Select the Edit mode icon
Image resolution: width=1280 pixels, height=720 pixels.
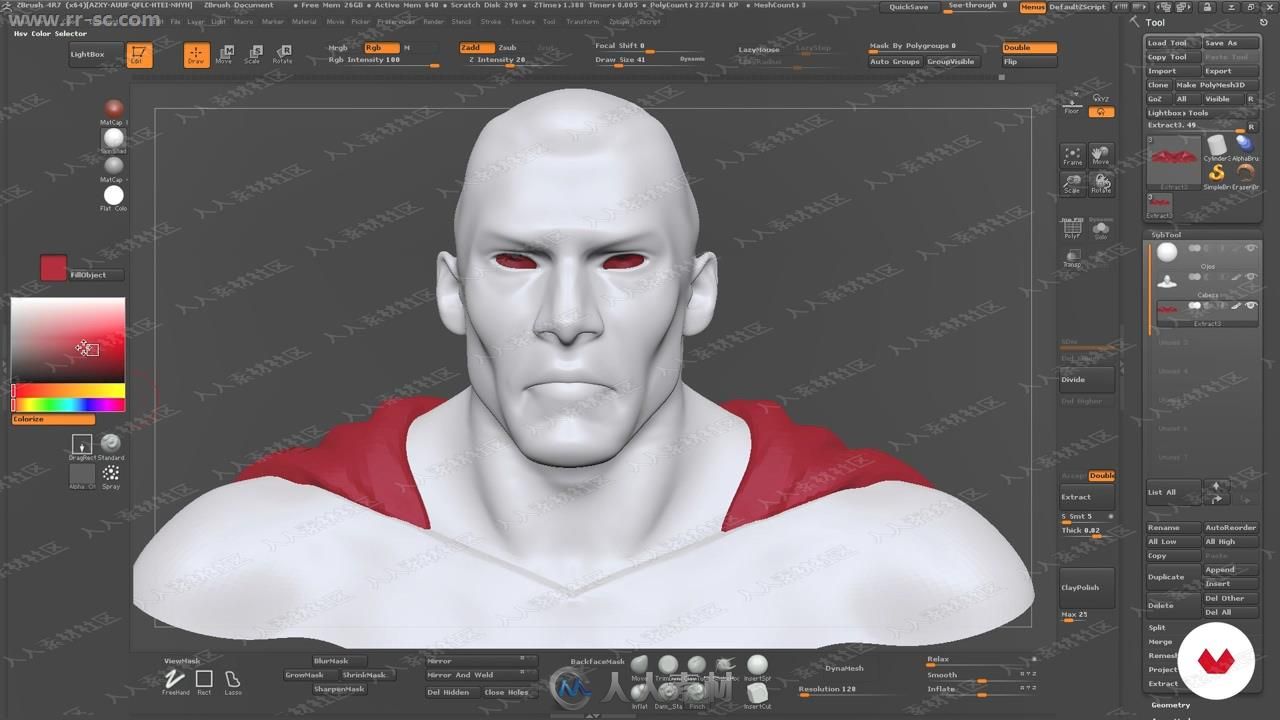tap(139, 55)
